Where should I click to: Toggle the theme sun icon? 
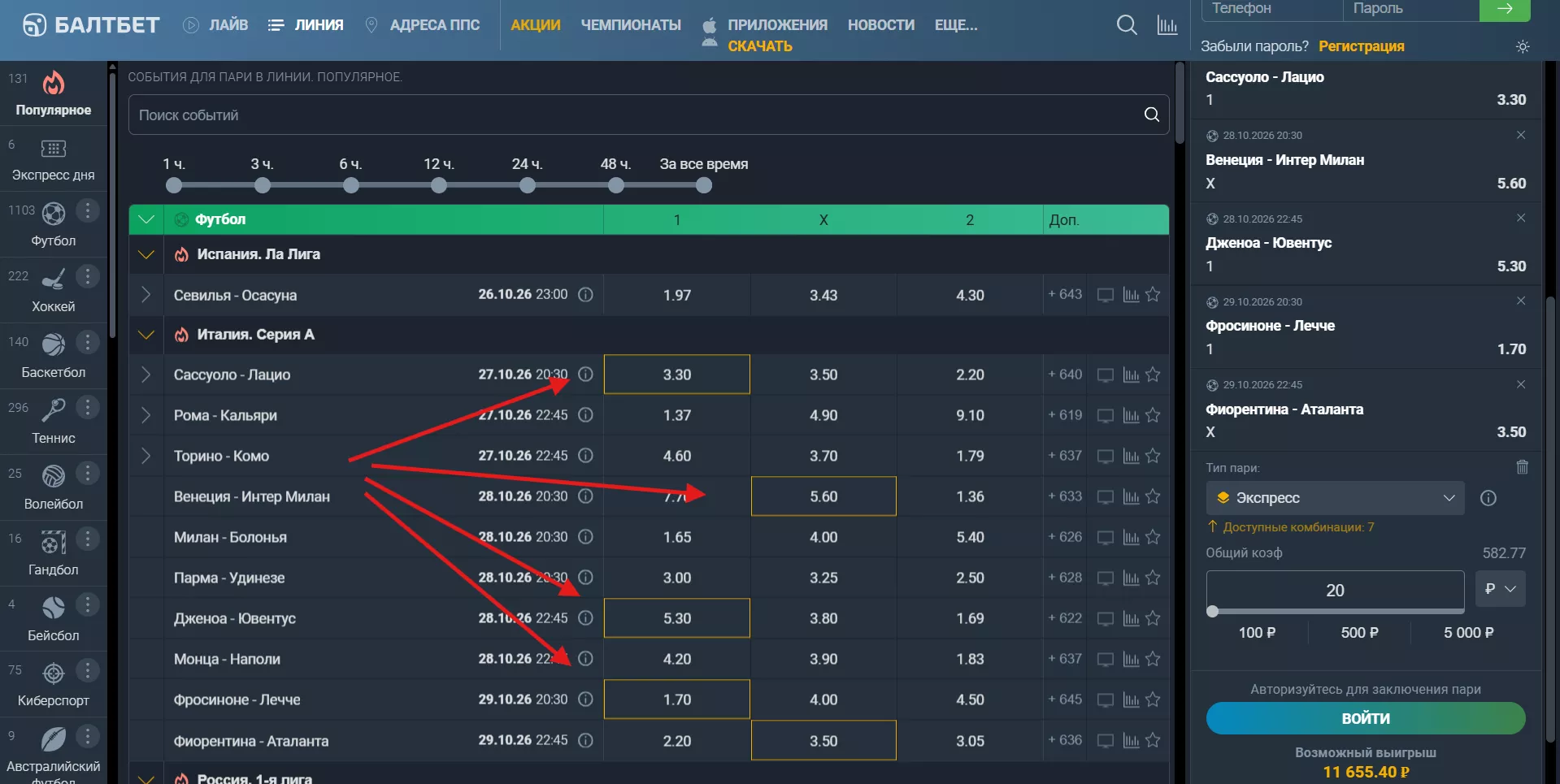[x=1523, y=46]
